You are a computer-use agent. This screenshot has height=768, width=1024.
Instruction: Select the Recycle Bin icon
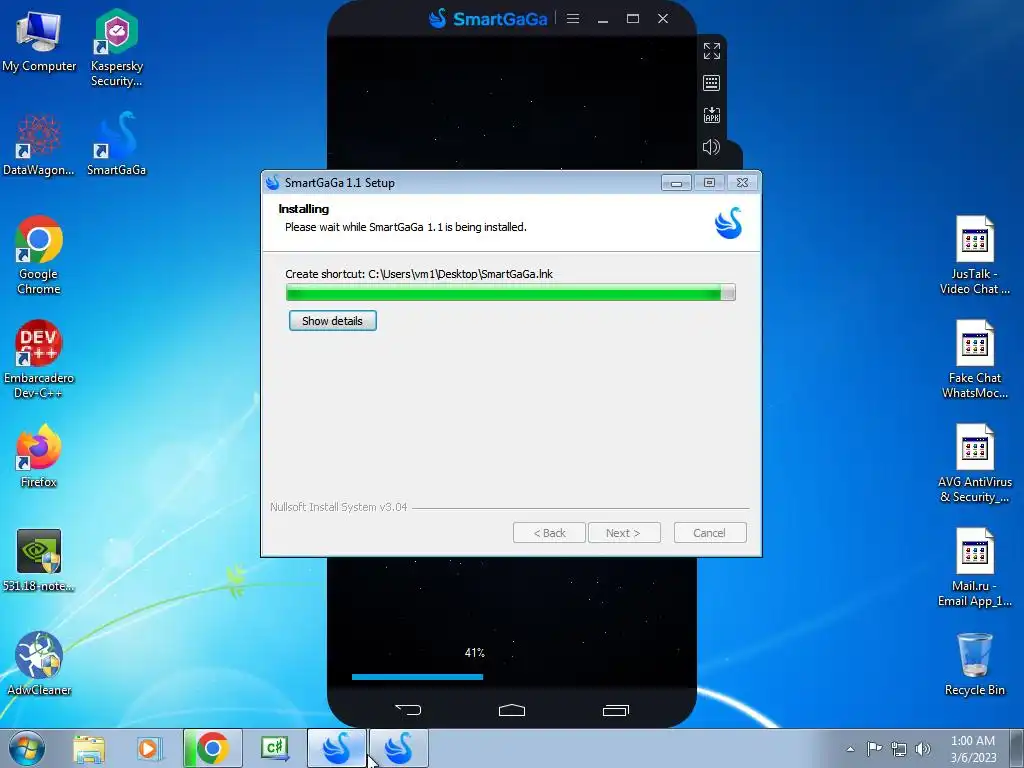(974, 664)
